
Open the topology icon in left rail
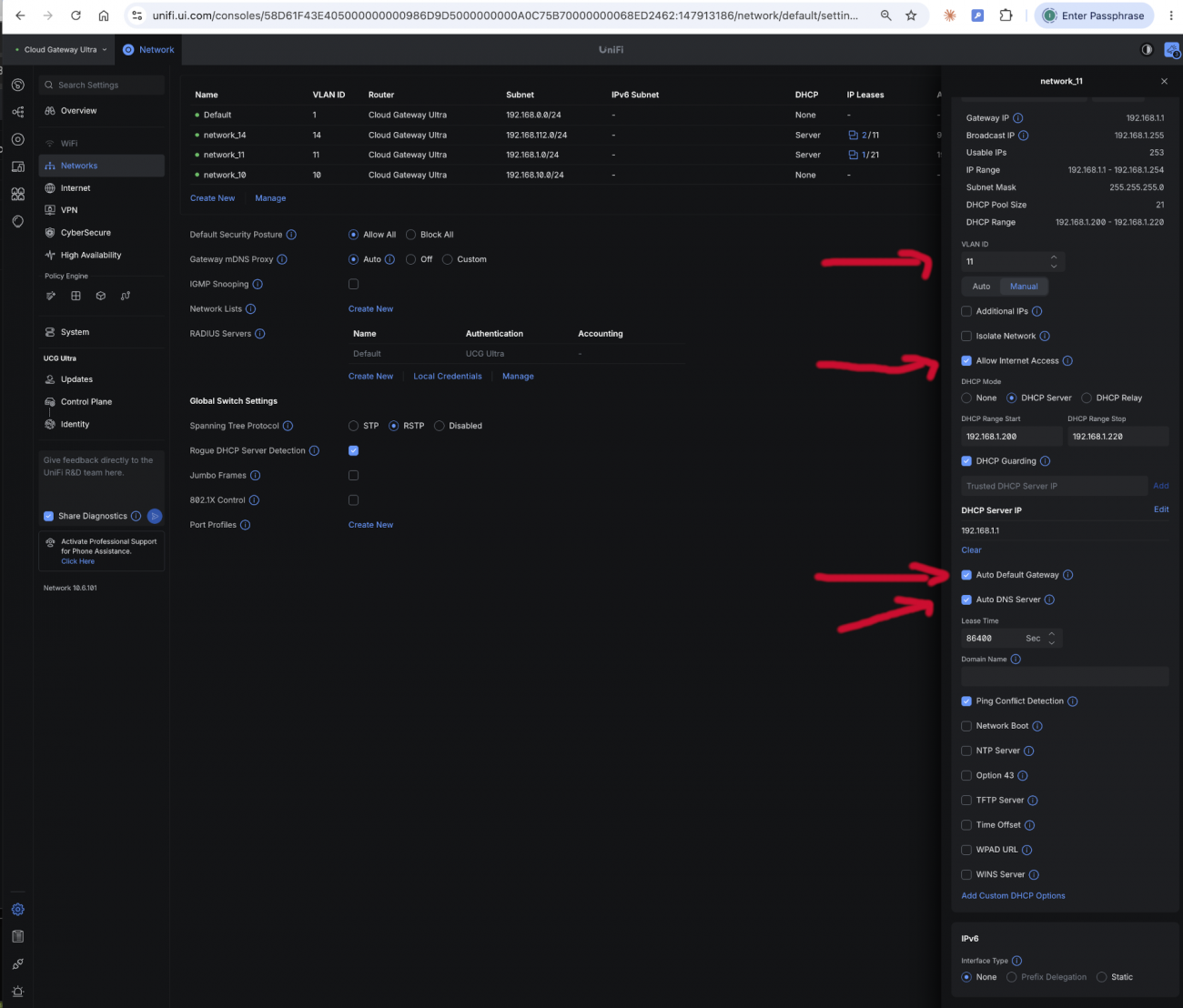tap(17, 112)
